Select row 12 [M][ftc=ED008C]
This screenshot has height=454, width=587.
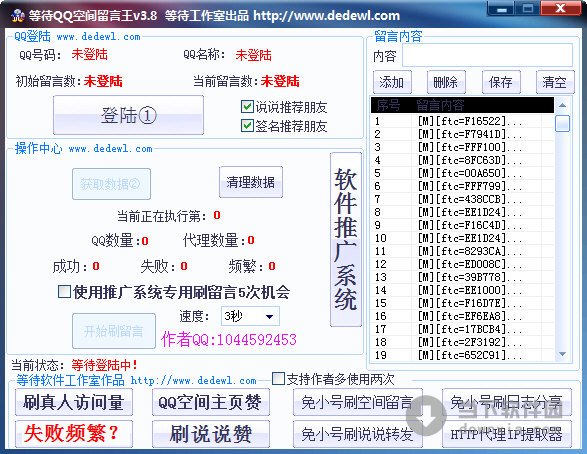click(x=463, y=264)
